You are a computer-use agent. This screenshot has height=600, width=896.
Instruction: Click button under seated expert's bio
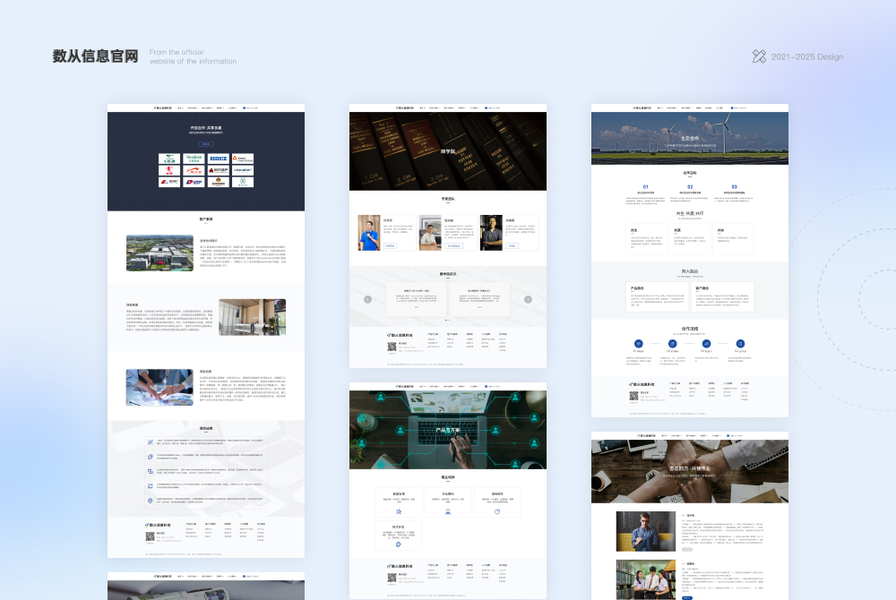[x=454, y=246]
